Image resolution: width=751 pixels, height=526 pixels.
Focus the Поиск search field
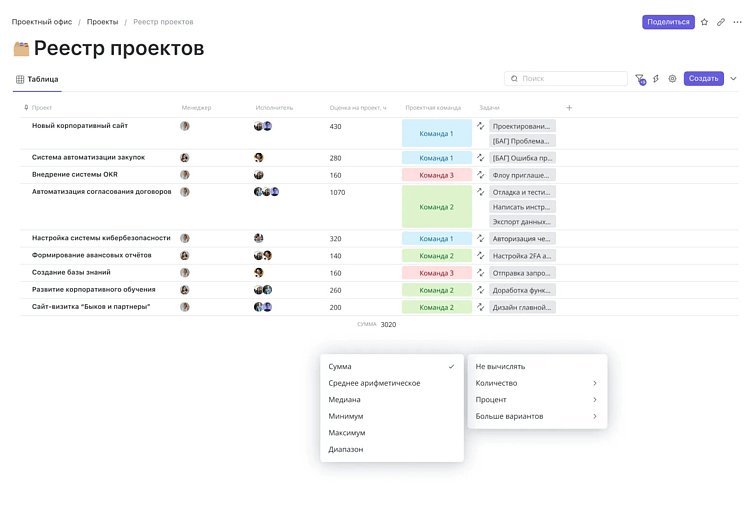pyautogui.click(x=566, y=79)
